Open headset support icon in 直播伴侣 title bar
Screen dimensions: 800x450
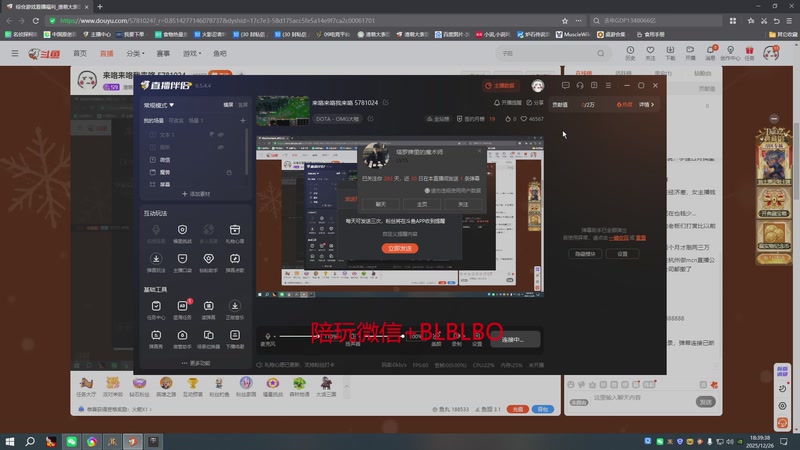click(x=580, y=85)
